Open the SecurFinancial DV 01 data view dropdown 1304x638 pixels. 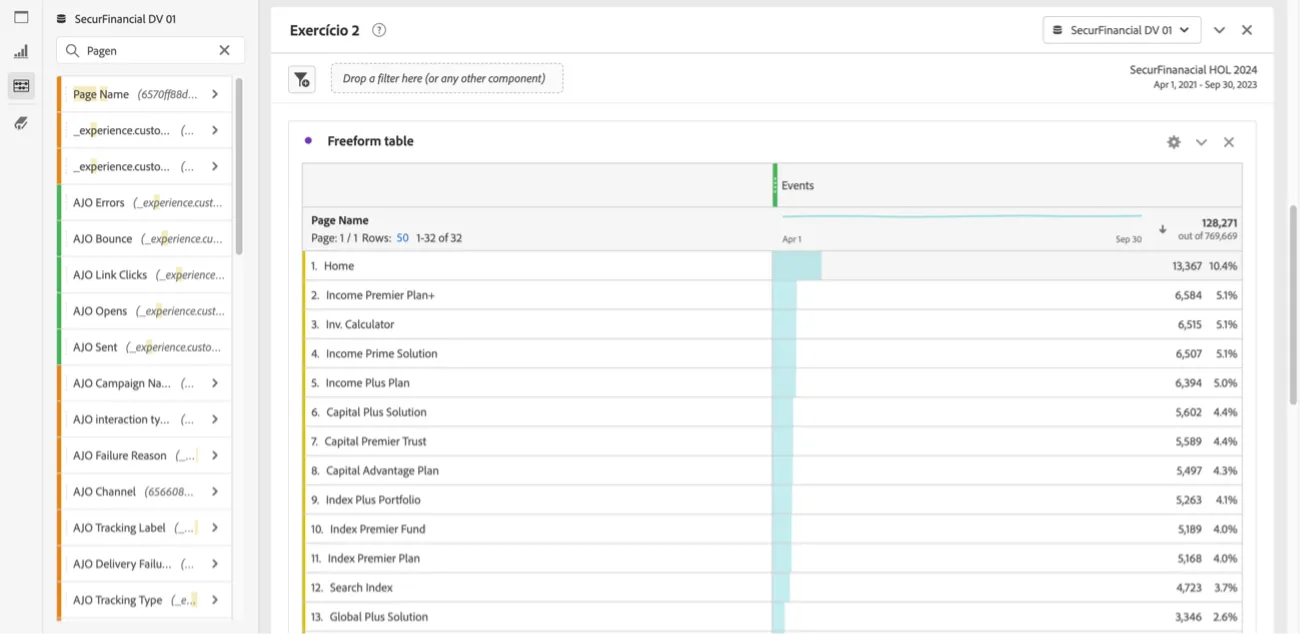pos(1122,30)
